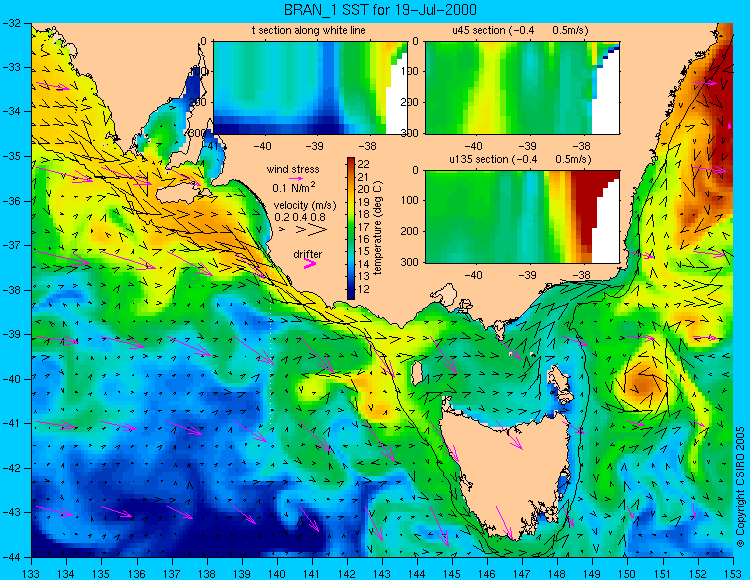This screenshot has height=580, width=750.
Task: Click the "Copyright CSIRO 2005" vertical text
Action: coord(740,488)
